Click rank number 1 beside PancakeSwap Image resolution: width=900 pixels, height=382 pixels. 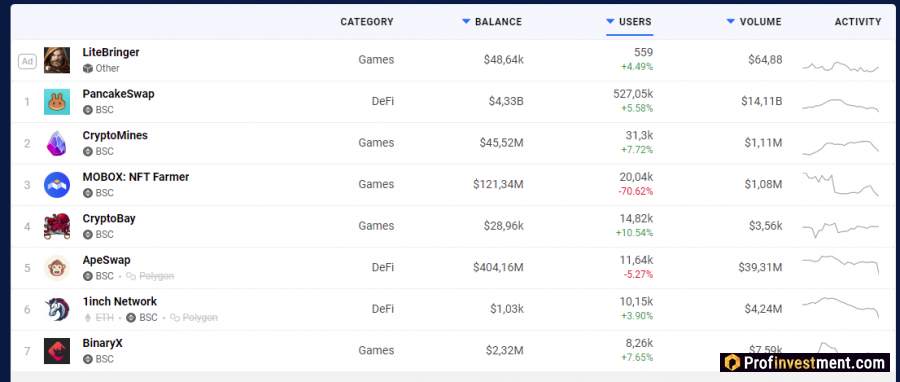[26, 102]
